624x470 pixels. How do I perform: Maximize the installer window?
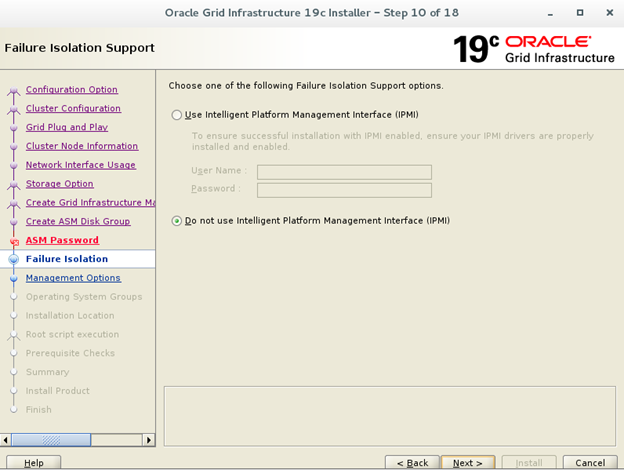click(x=580, y=13)
